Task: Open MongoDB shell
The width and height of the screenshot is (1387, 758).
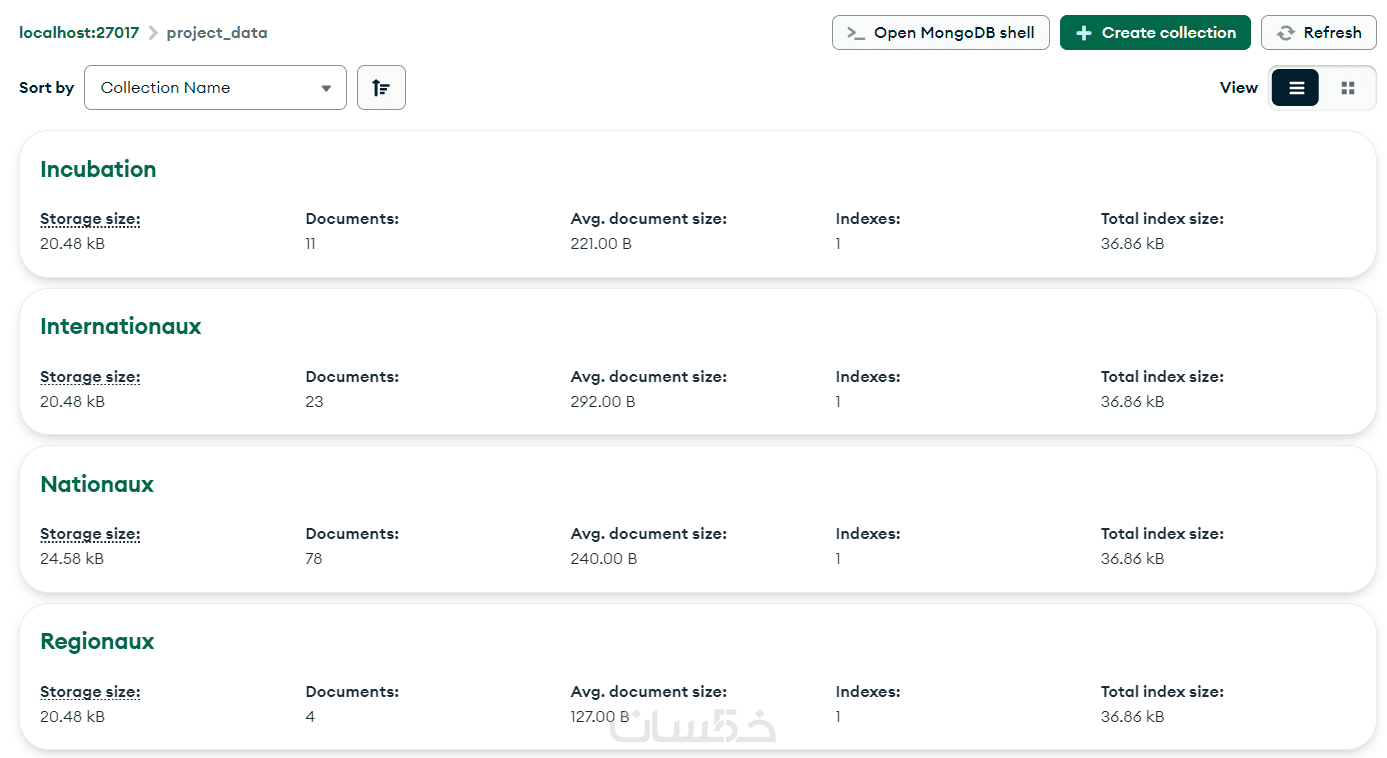Action: (940, 33)
